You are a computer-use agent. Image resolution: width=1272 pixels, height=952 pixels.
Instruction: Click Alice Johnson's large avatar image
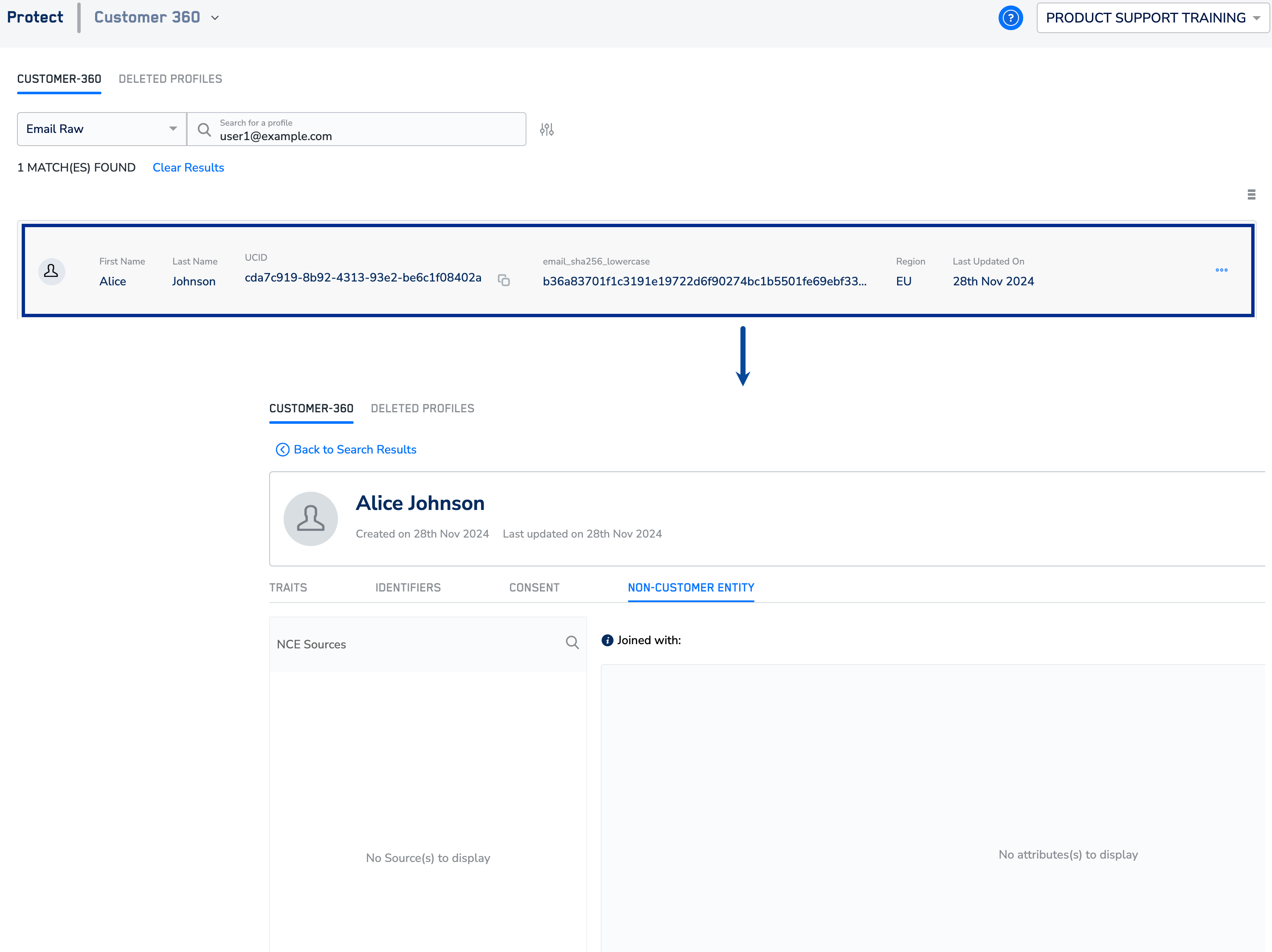coord(310,518)
